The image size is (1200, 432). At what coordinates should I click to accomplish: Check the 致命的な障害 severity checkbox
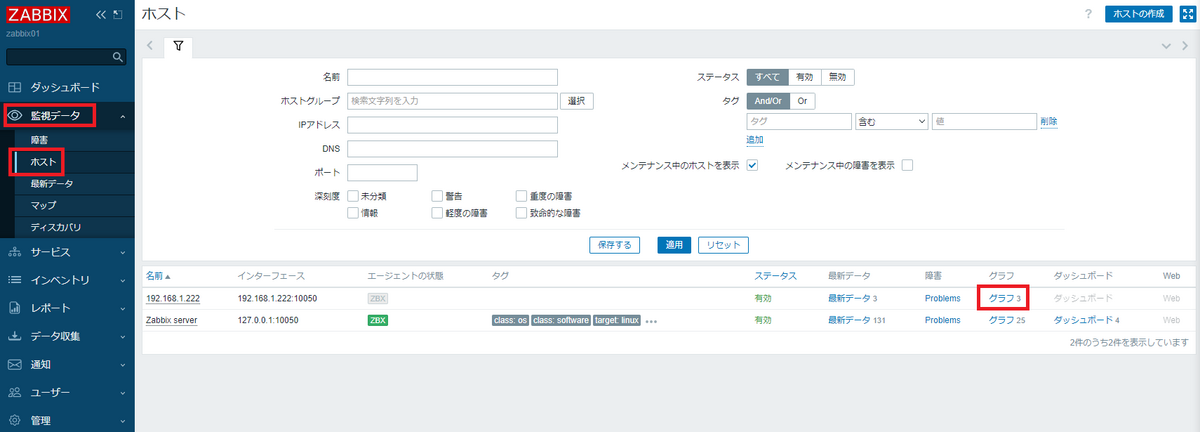pos(522,213)
